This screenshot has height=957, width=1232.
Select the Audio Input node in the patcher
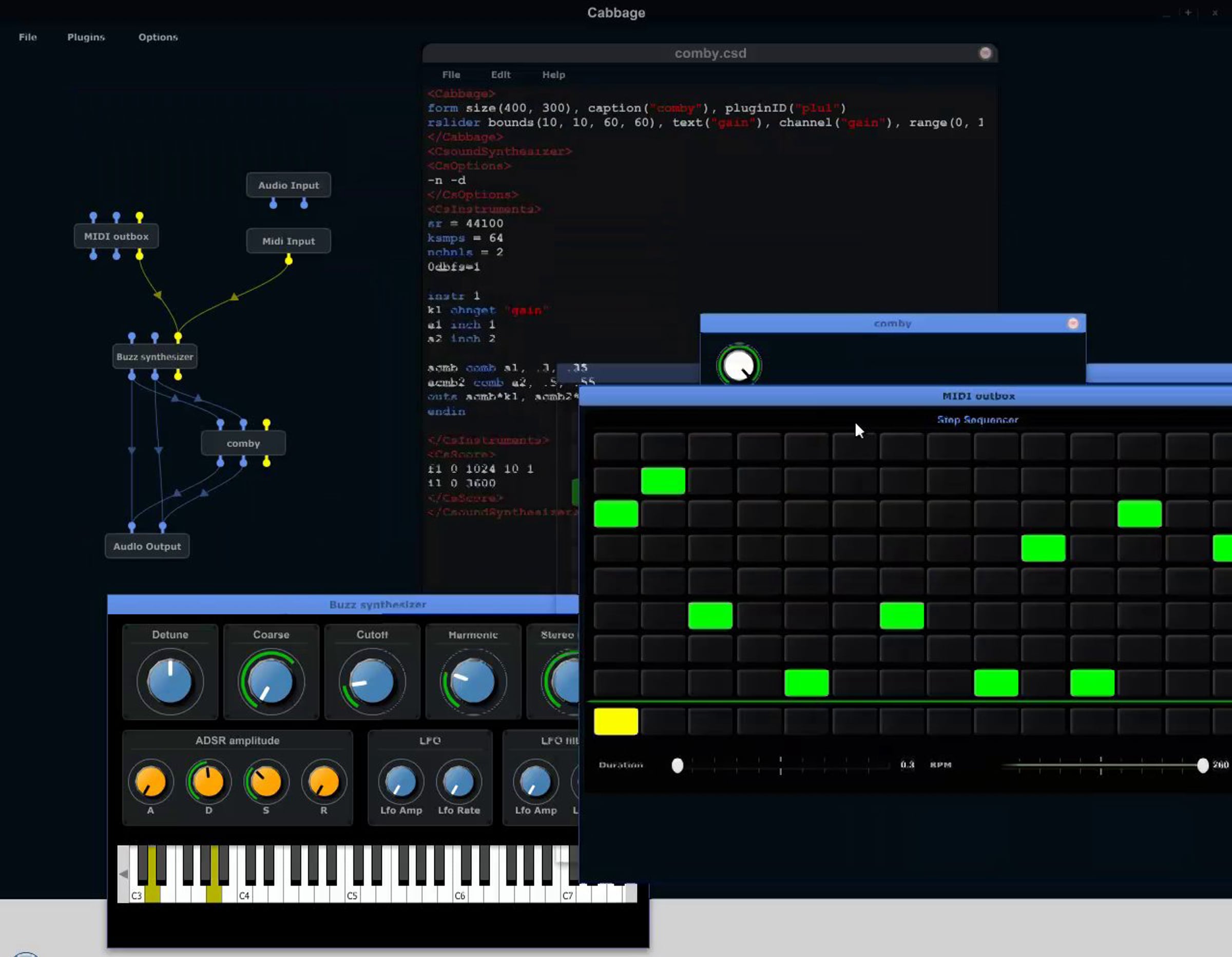[288, 185]
